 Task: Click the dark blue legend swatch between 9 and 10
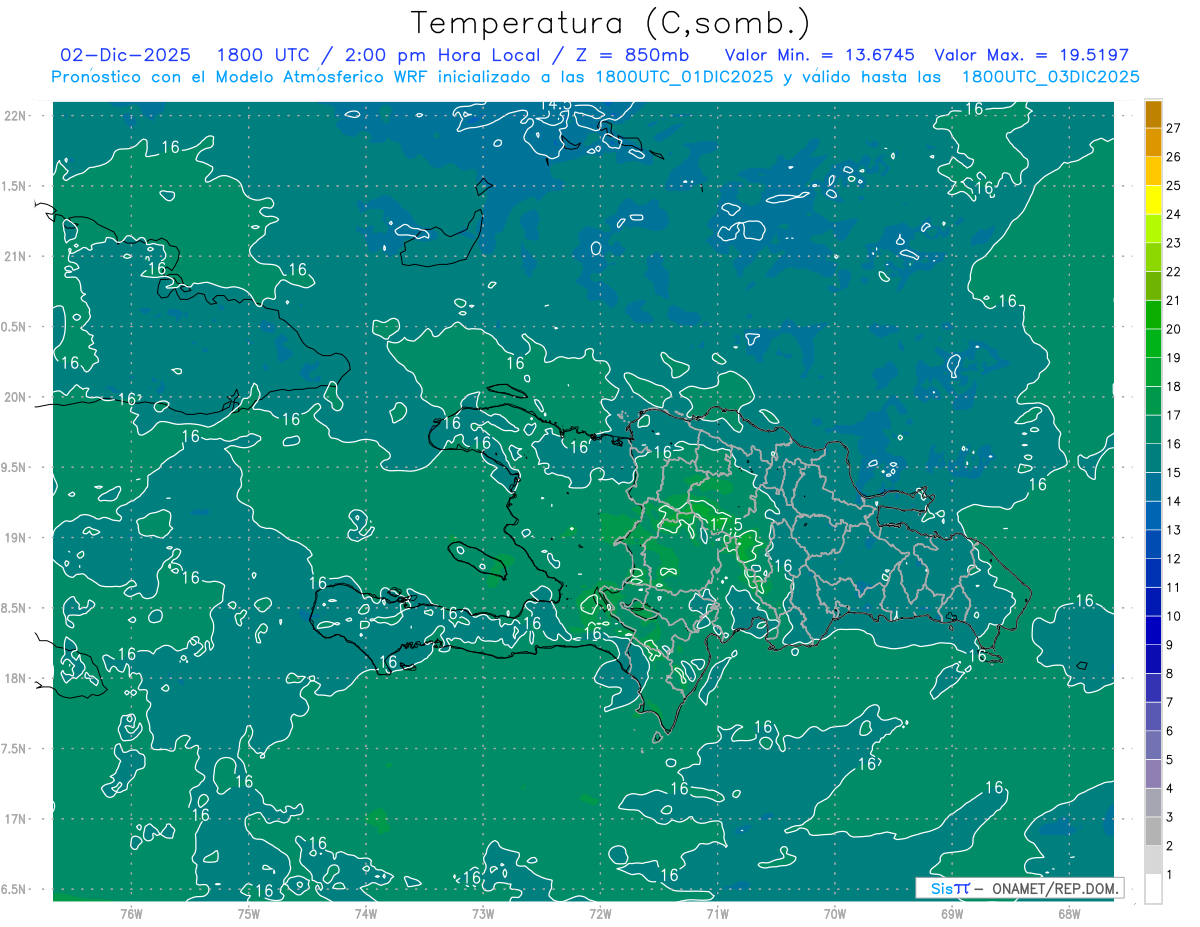(x=1153, y=630)
